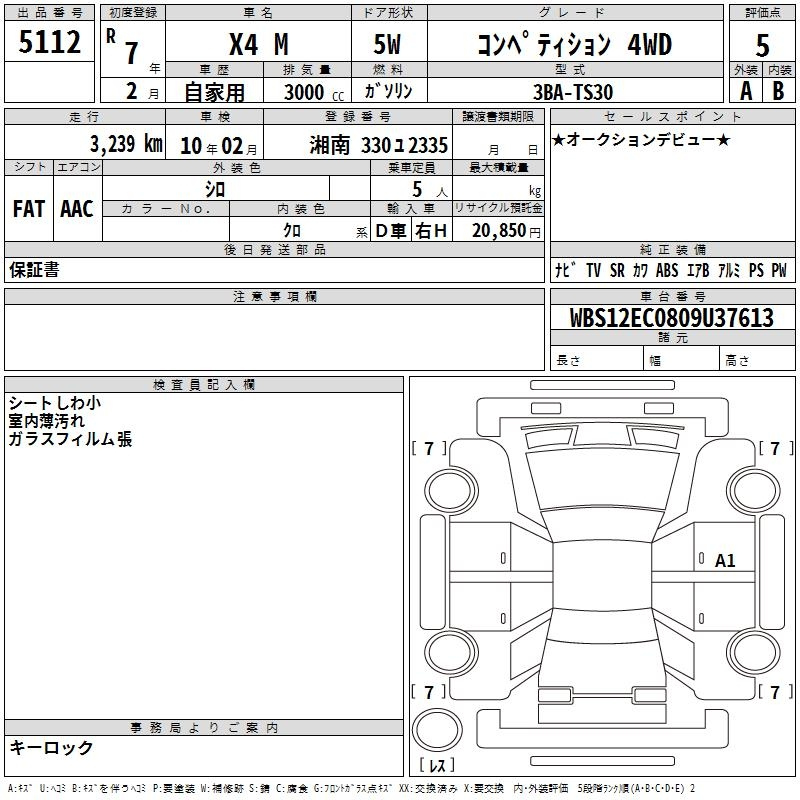Click the 高さ height field
Viewport: 800px width, 800px height.
click(758, 358)
